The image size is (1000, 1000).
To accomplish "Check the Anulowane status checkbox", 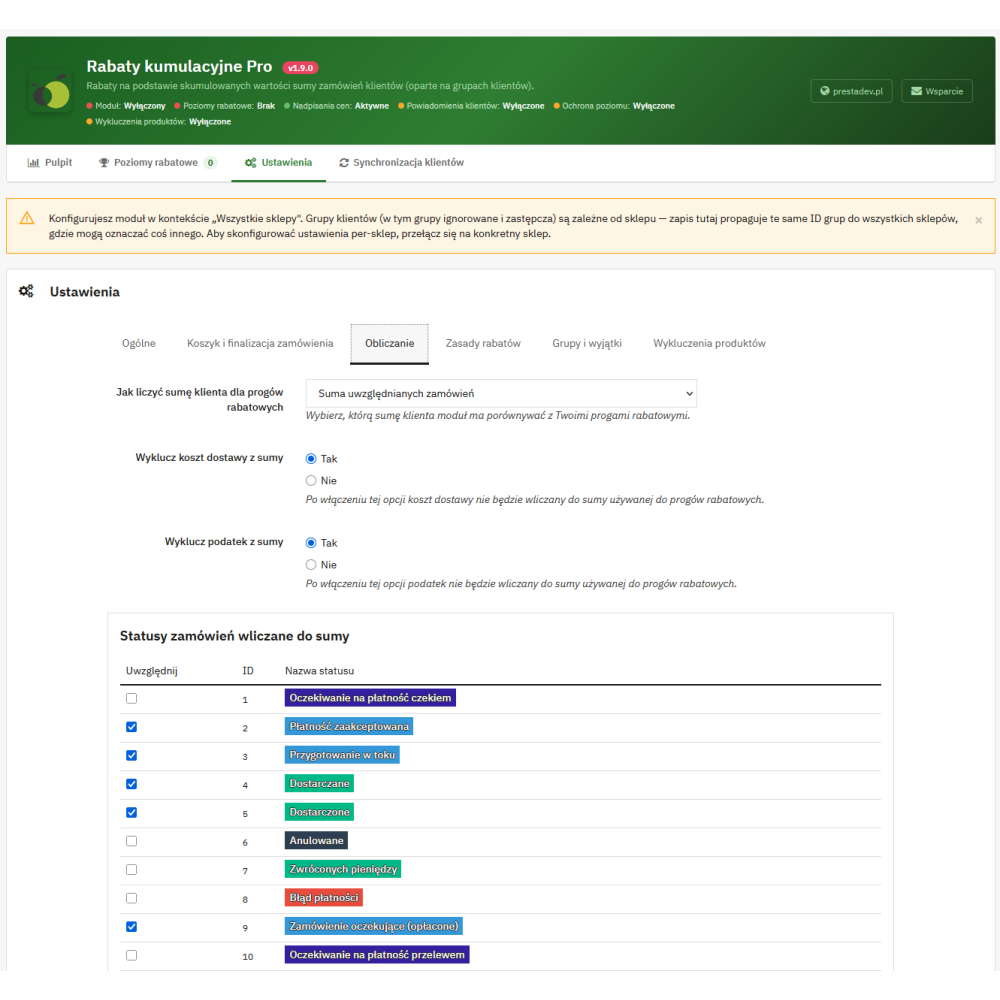I will pyautogui.click(x=131, y=841).
